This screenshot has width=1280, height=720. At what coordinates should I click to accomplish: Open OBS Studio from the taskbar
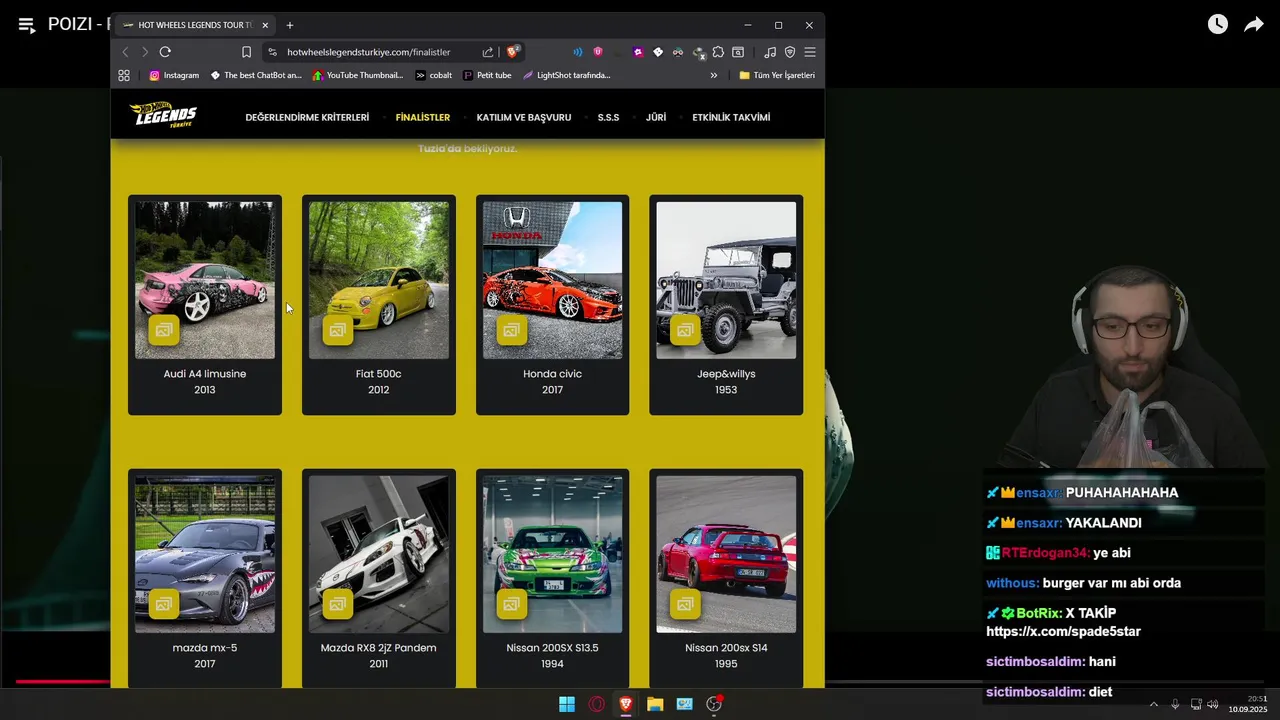(714, 704)
